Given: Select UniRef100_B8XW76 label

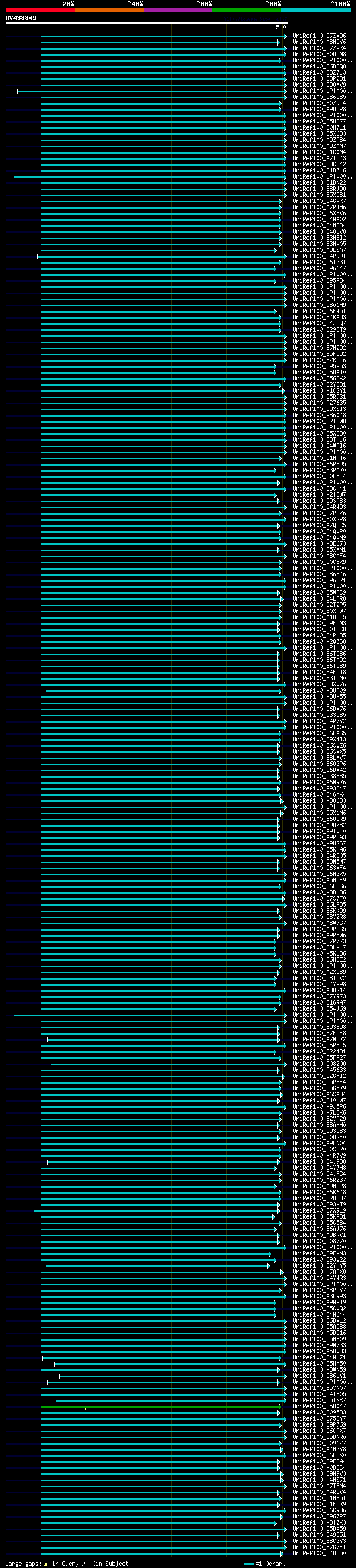Looking at the screenshot, I should click(319, 684).
